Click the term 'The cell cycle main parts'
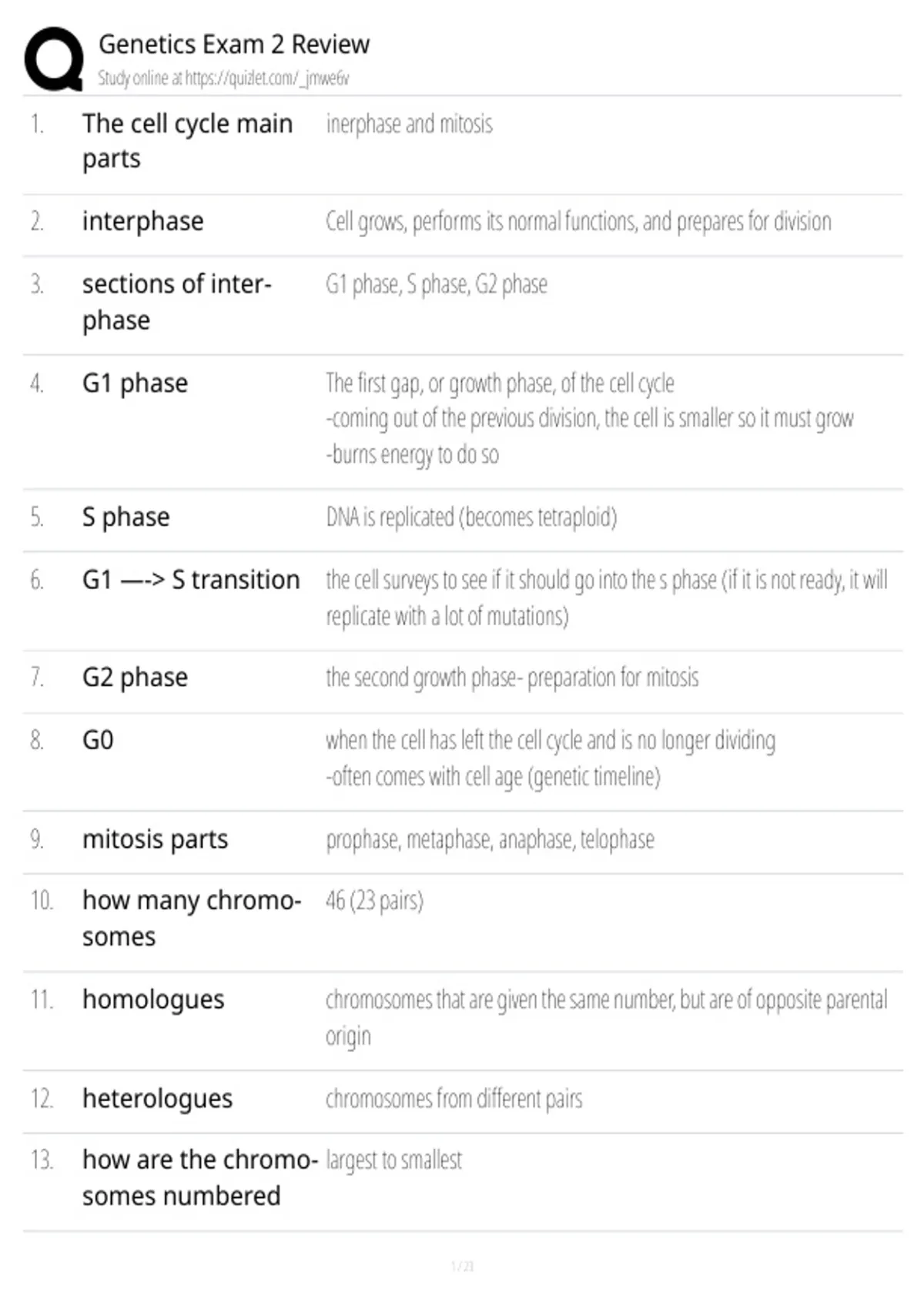The width and height of the screenshot is (924, 1309). click(x=188, y=141)
